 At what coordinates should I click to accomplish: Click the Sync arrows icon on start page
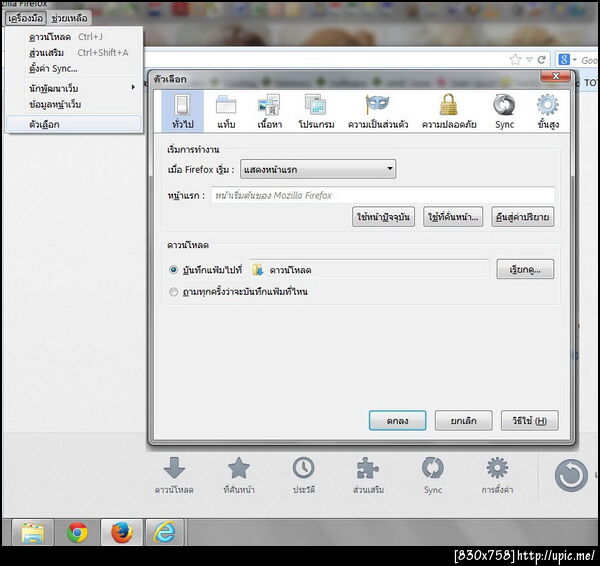coord(433,468)
